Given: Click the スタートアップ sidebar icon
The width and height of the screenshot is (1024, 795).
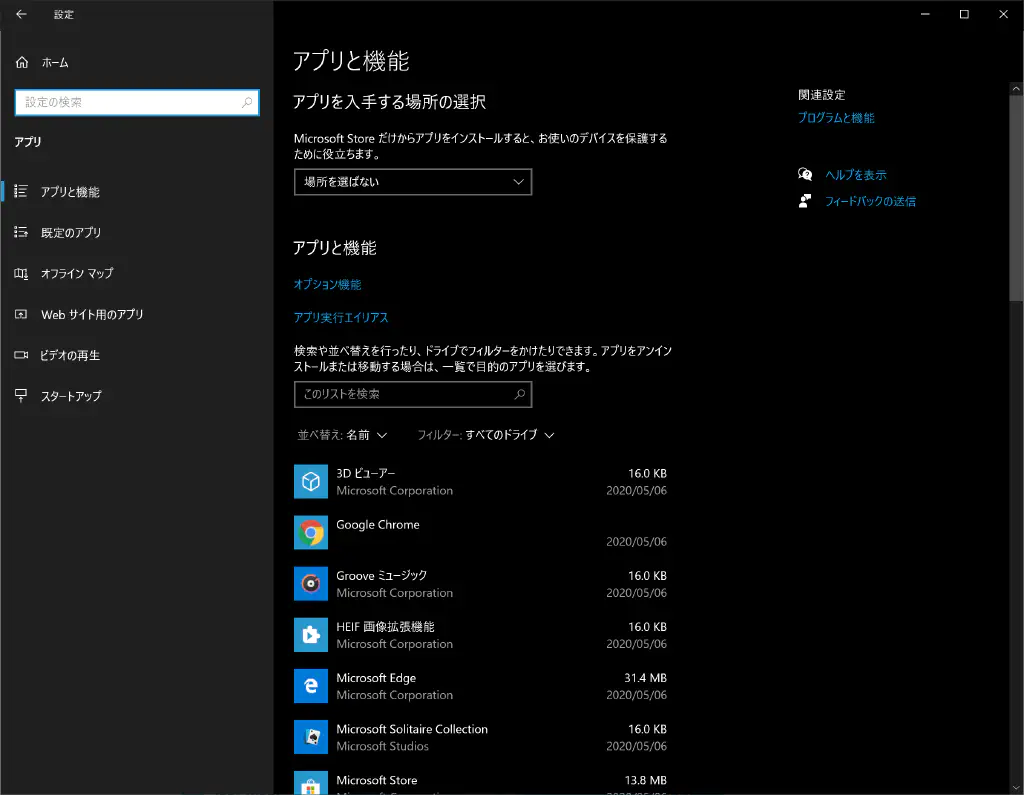Looking at the screenshot, I should pyautogui.click(x=21, y=396).
